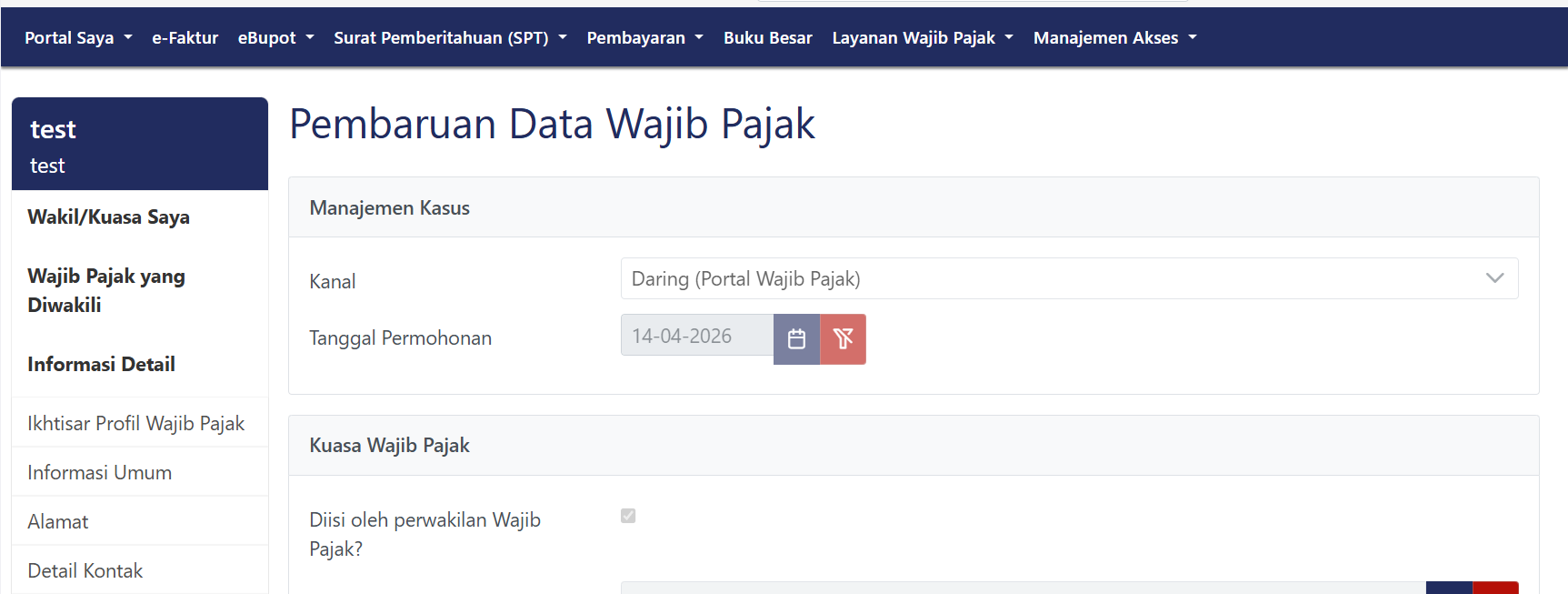Open Layanan Wajib Pajak menu

tap(922, 38)
